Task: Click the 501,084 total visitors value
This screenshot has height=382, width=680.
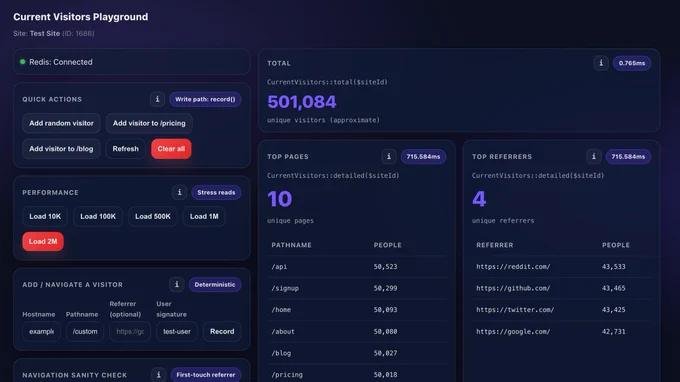Action: point(302,102)
